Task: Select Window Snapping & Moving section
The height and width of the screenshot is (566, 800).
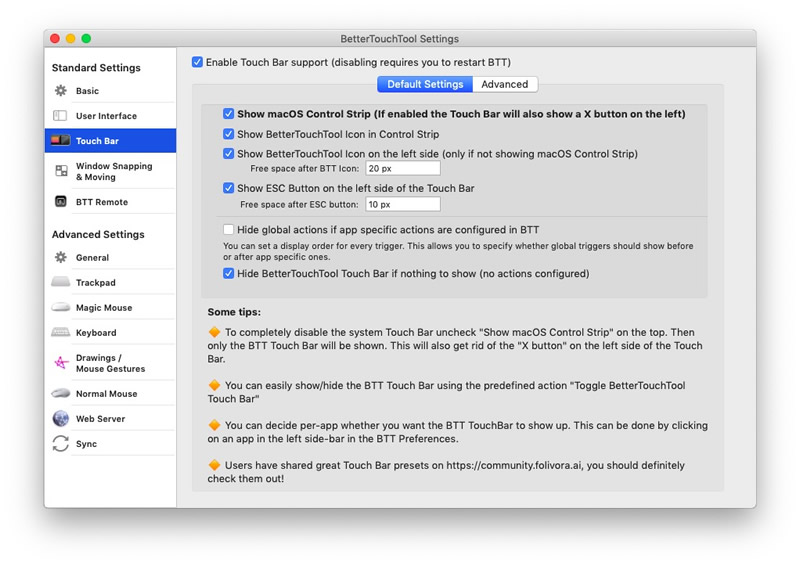Action: tap(110, 171)
